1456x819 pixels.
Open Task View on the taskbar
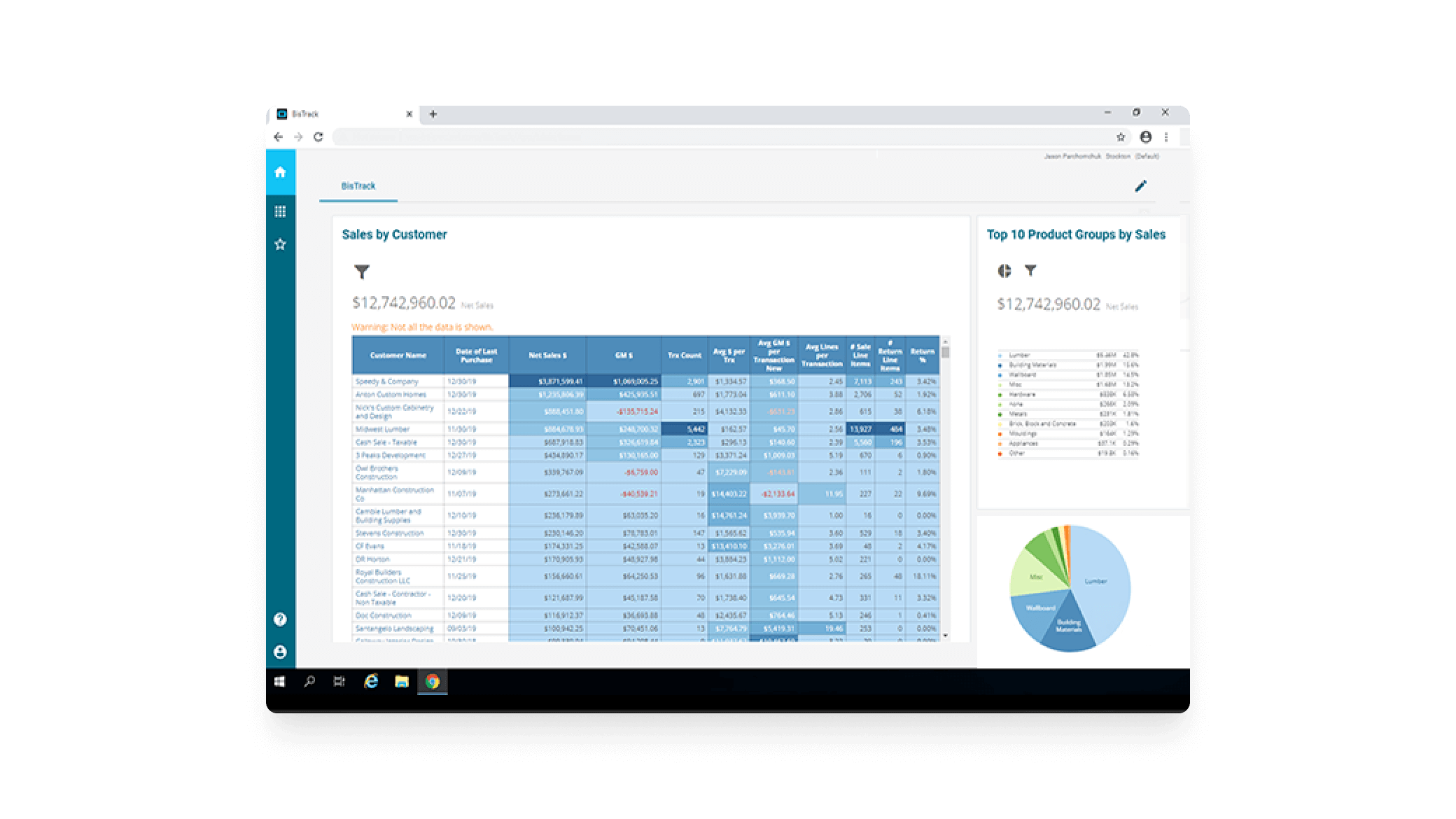pos(339,682)
